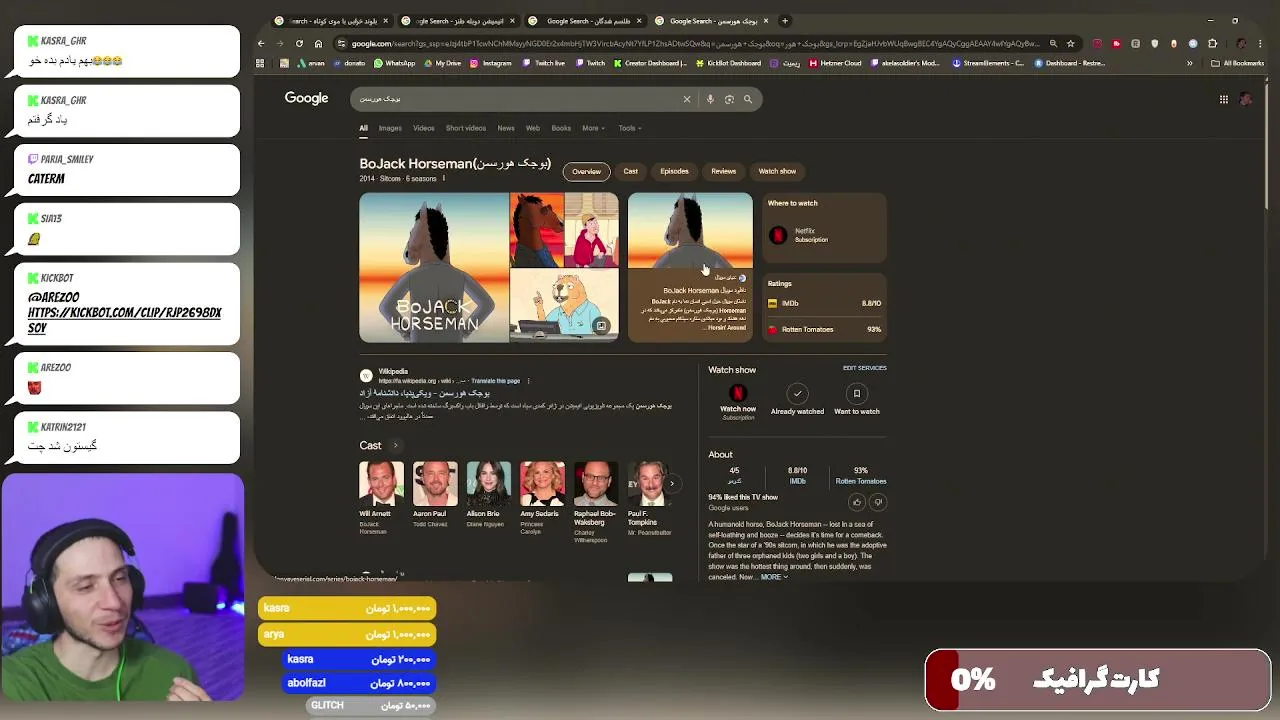This screenshot has height=720, width=1280.
Task: Expand the Cast section arrow
Action: click(x=395, y=446)
